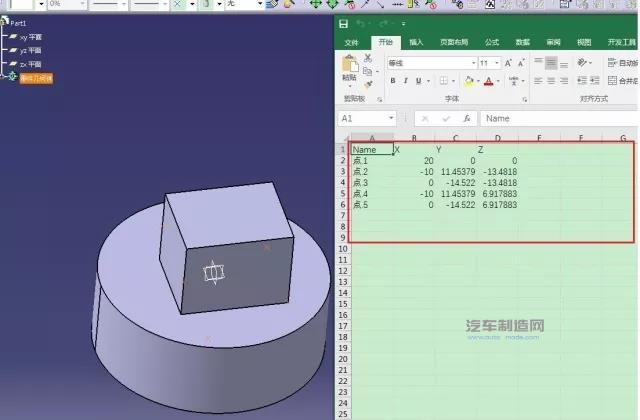The image size is (640, 420).
Task: Toggle Wrap Text (自动换行)
Action: 622,63
